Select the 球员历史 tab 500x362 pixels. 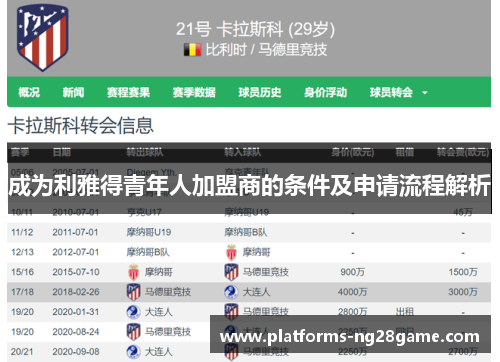coord(260,92)
